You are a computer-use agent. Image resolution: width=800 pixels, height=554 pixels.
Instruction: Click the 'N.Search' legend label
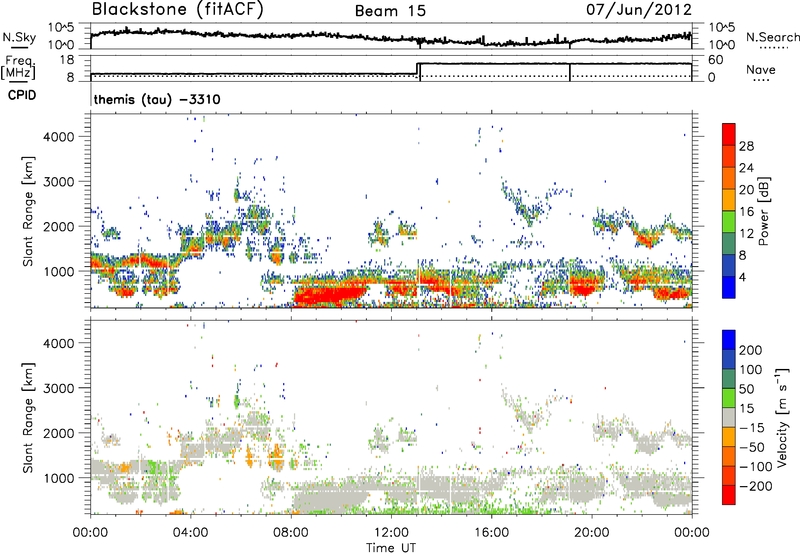772,37
